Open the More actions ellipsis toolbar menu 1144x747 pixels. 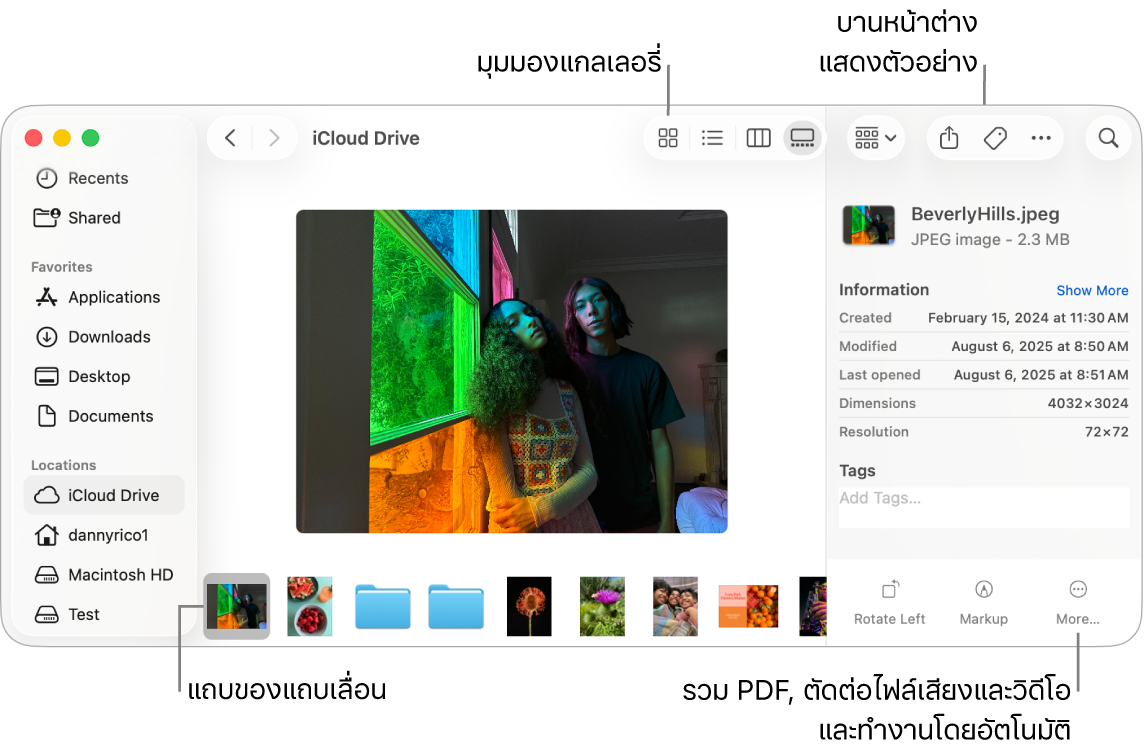pos(1041,138)
